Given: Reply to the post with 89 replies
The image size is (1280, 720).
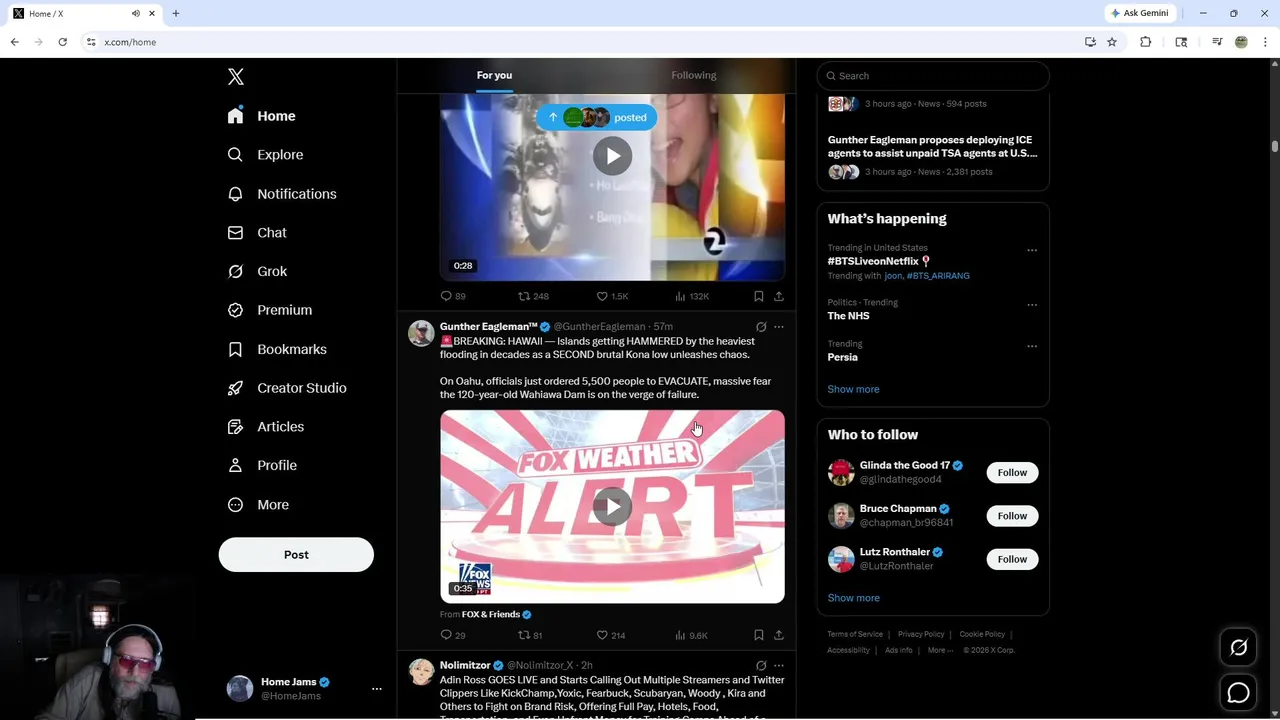Looking at the screenshot, I should [x=453, y=296].
